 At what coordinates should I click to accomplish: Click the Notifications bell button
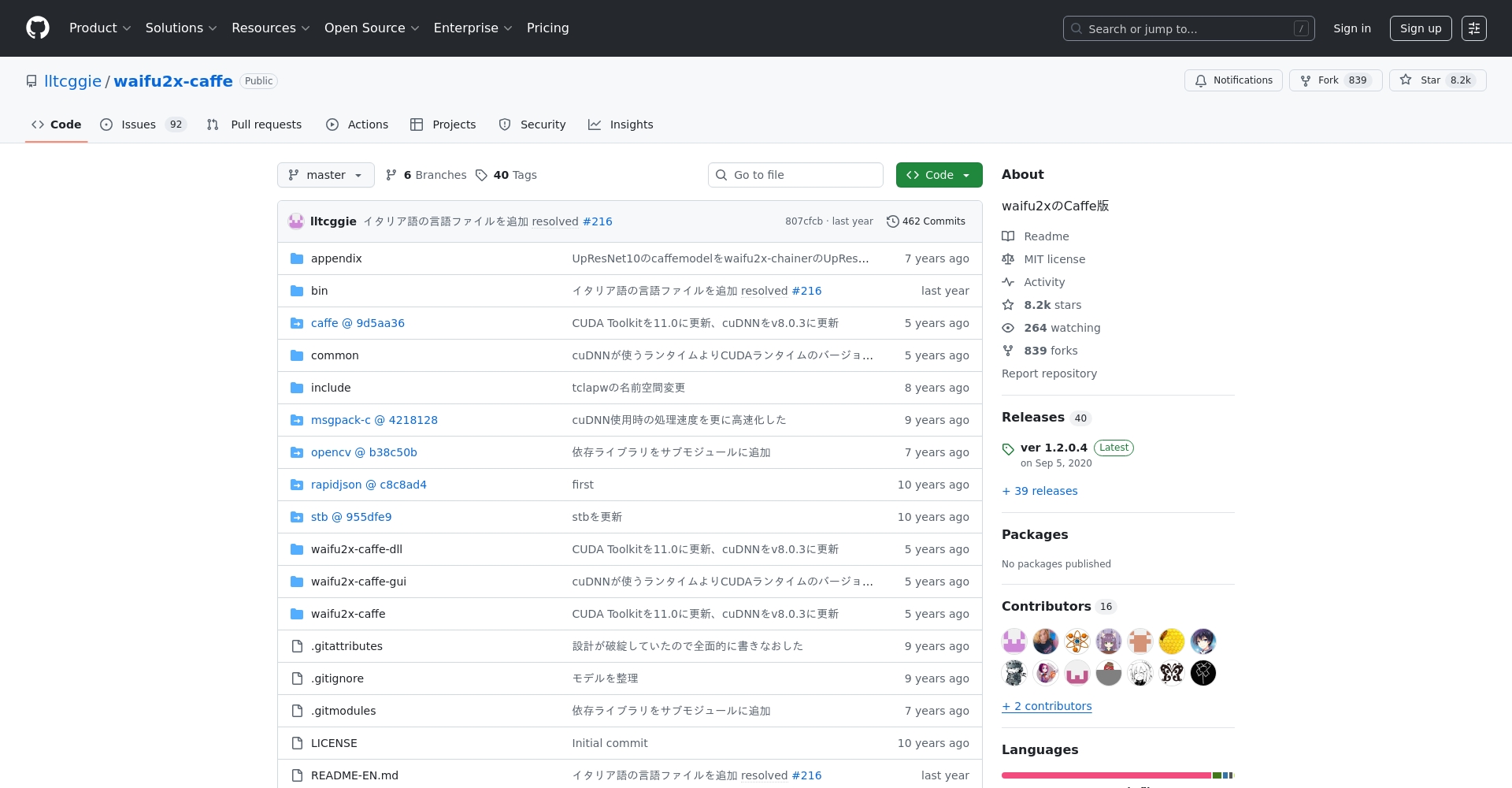[1233, 80]
